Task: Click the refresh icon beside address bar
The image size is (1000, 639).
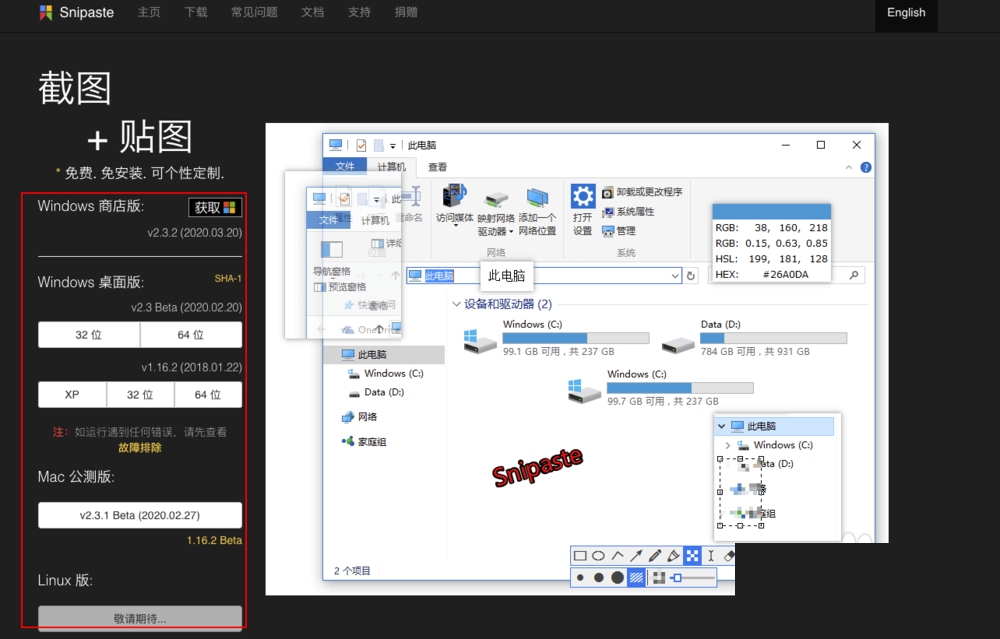Action: pyautogui.click(x=691, y=275)
